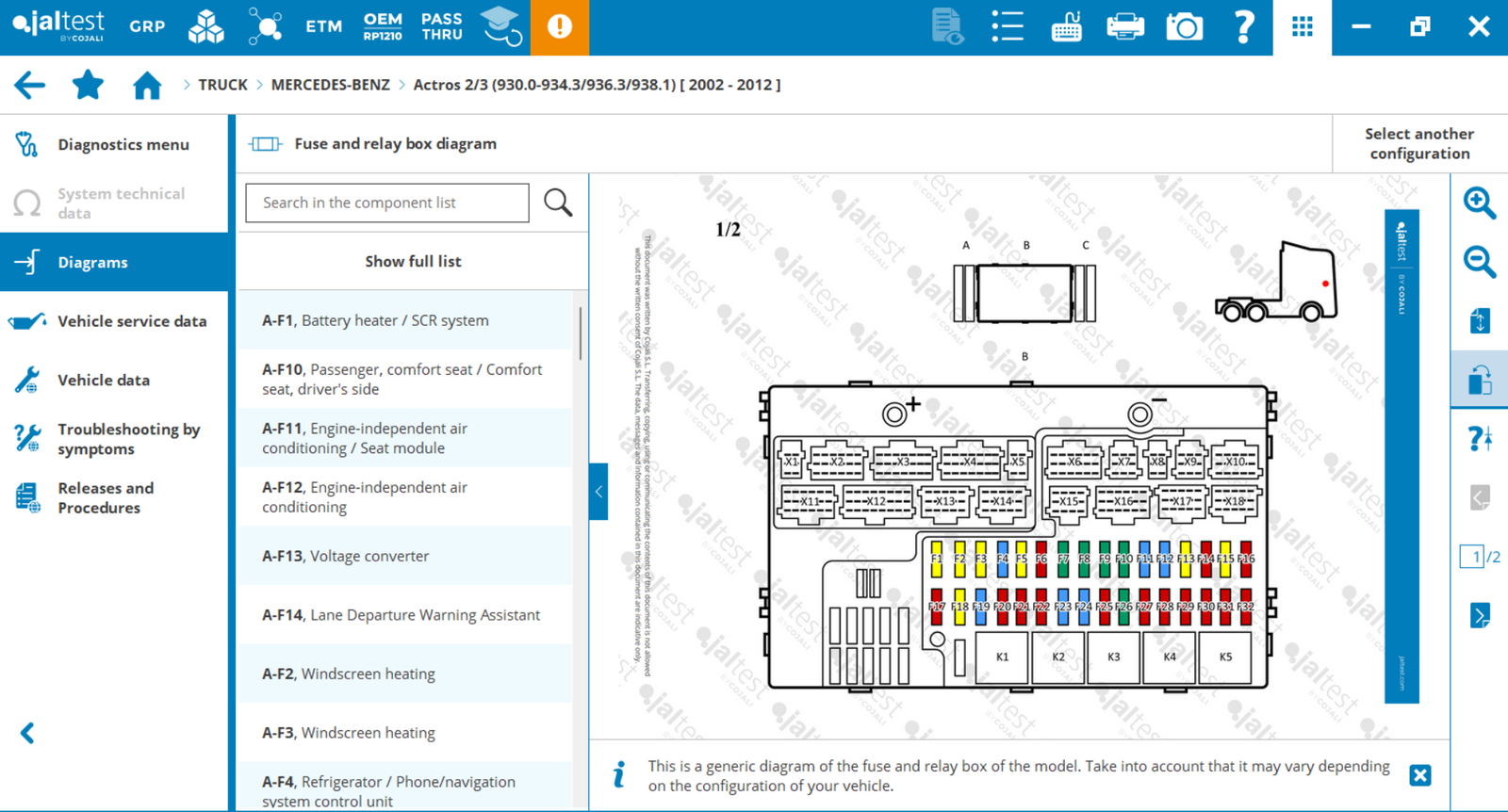The height and width of the screenshot is (812, 1508).
Task: Select TRUCK in the breadcrumb
Action: click(222, 85)
